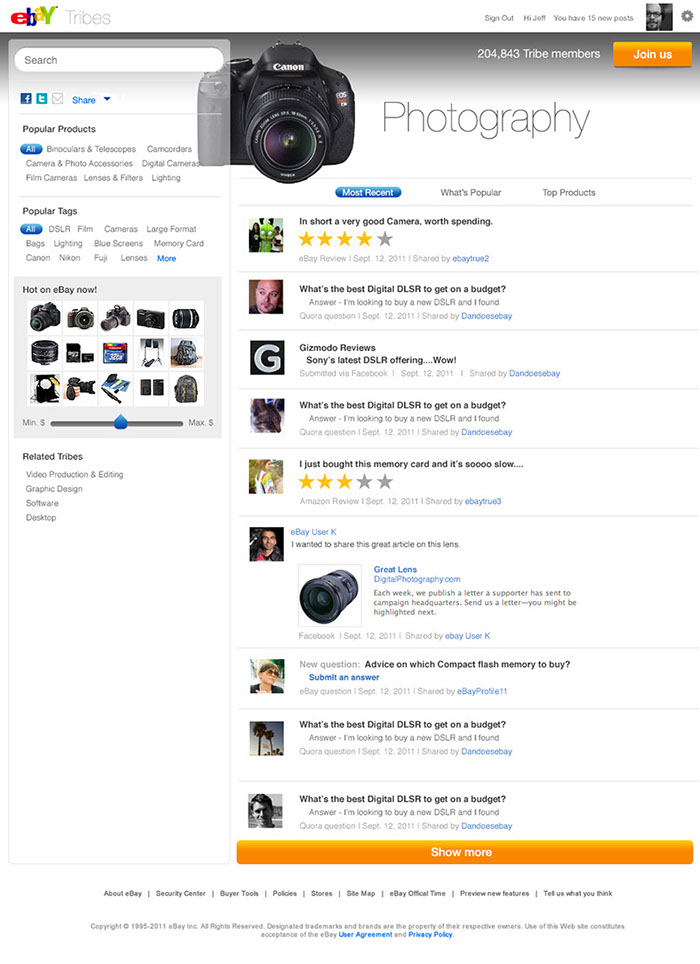Open the 15 new posts notification link
700x964 pixels.
click(594, 18)
